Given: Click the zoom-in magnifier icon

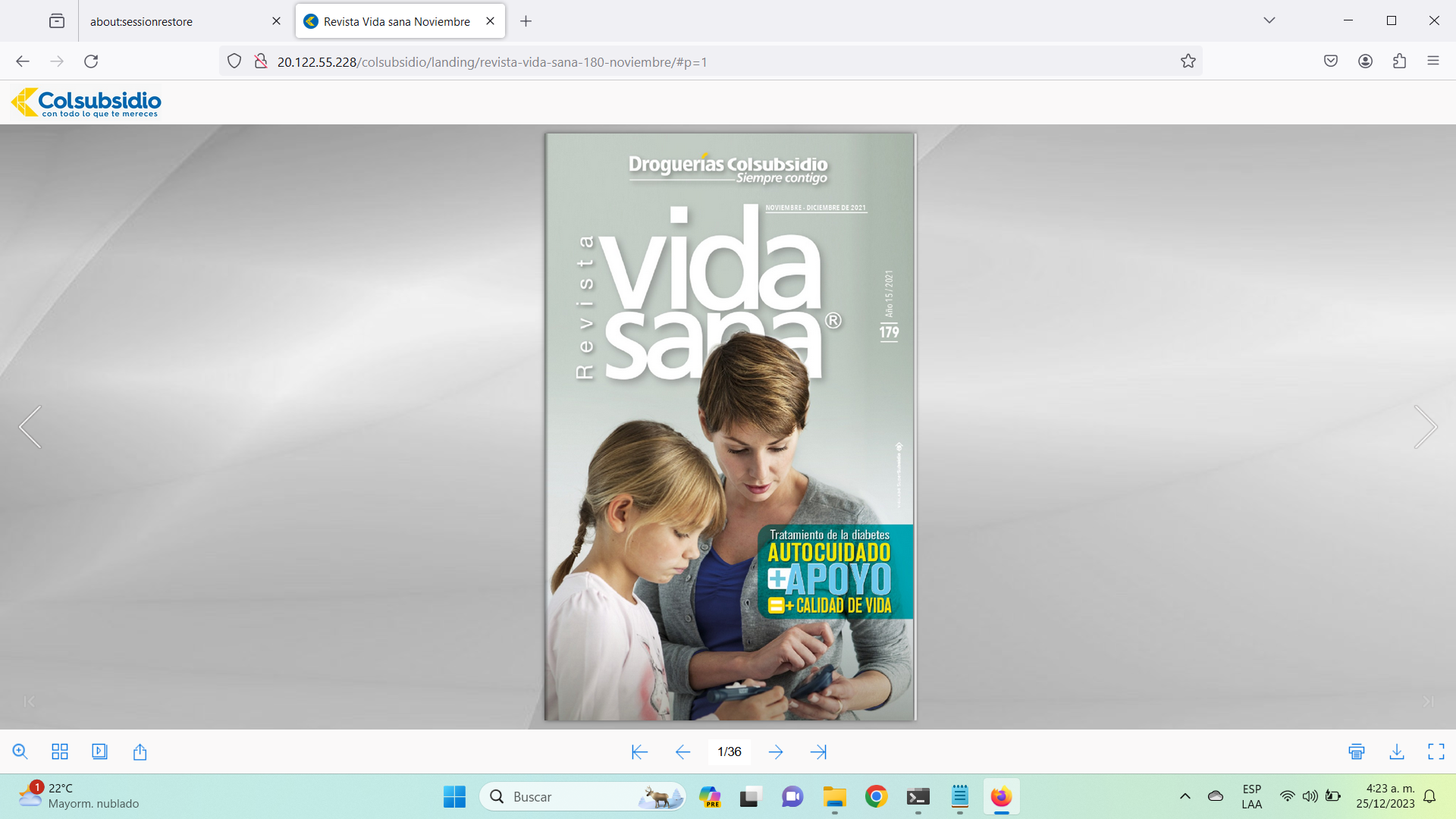Looking at the screenshot, I should (20, 752).
